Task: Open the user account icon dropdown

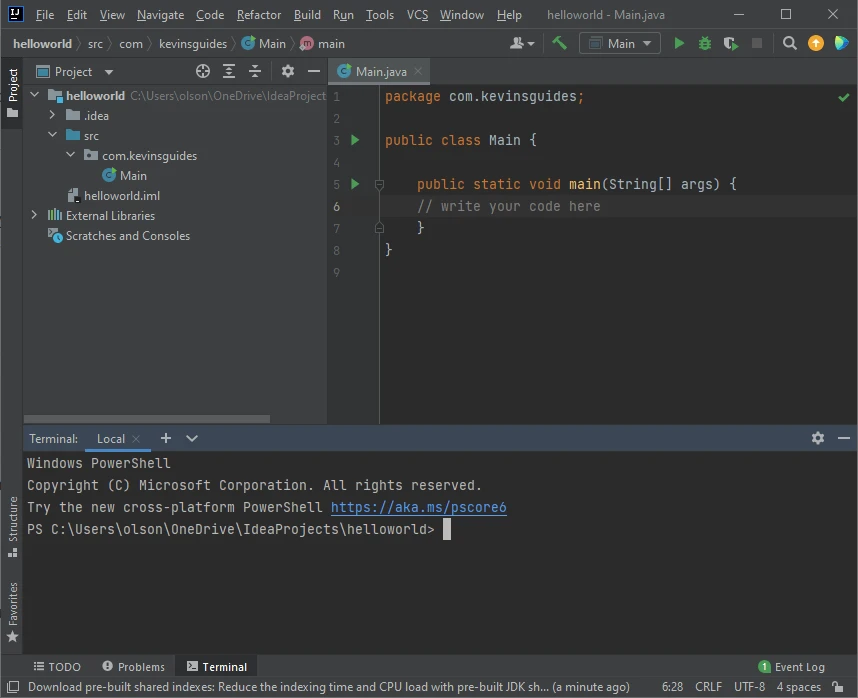Action: click(522, 43)
